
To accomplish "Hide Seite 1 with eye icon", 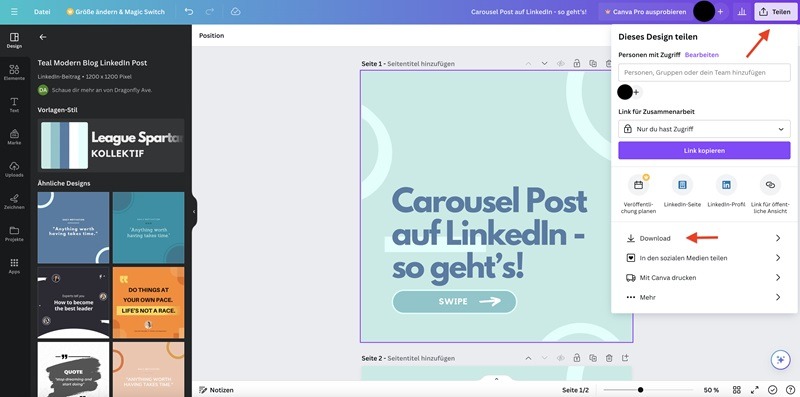I will tap(561, 64).
